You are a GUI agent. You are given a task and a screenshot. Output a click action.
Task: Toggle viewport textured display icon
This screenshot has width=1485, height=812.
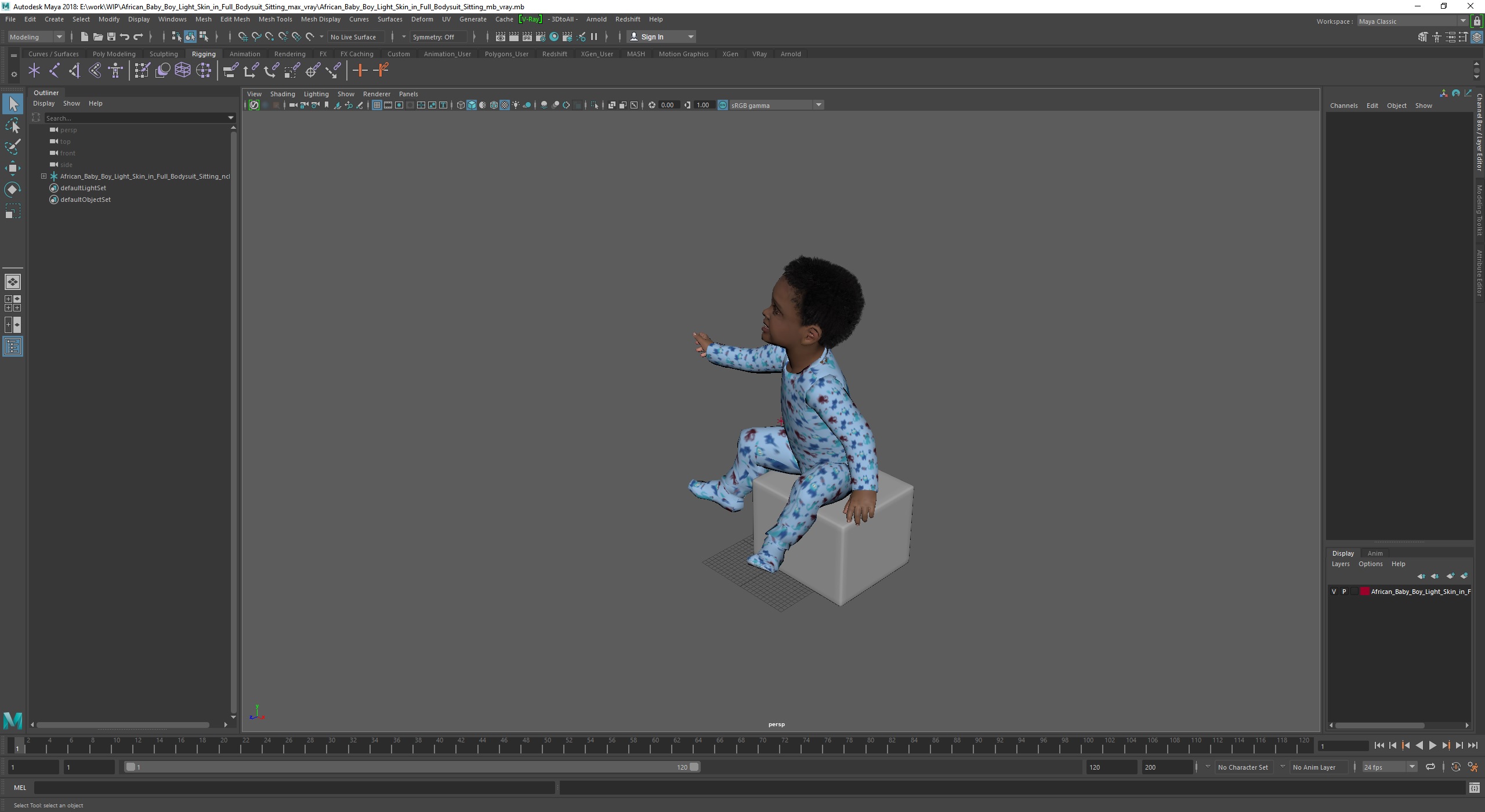pyautogui.click(x=505, y=105)
